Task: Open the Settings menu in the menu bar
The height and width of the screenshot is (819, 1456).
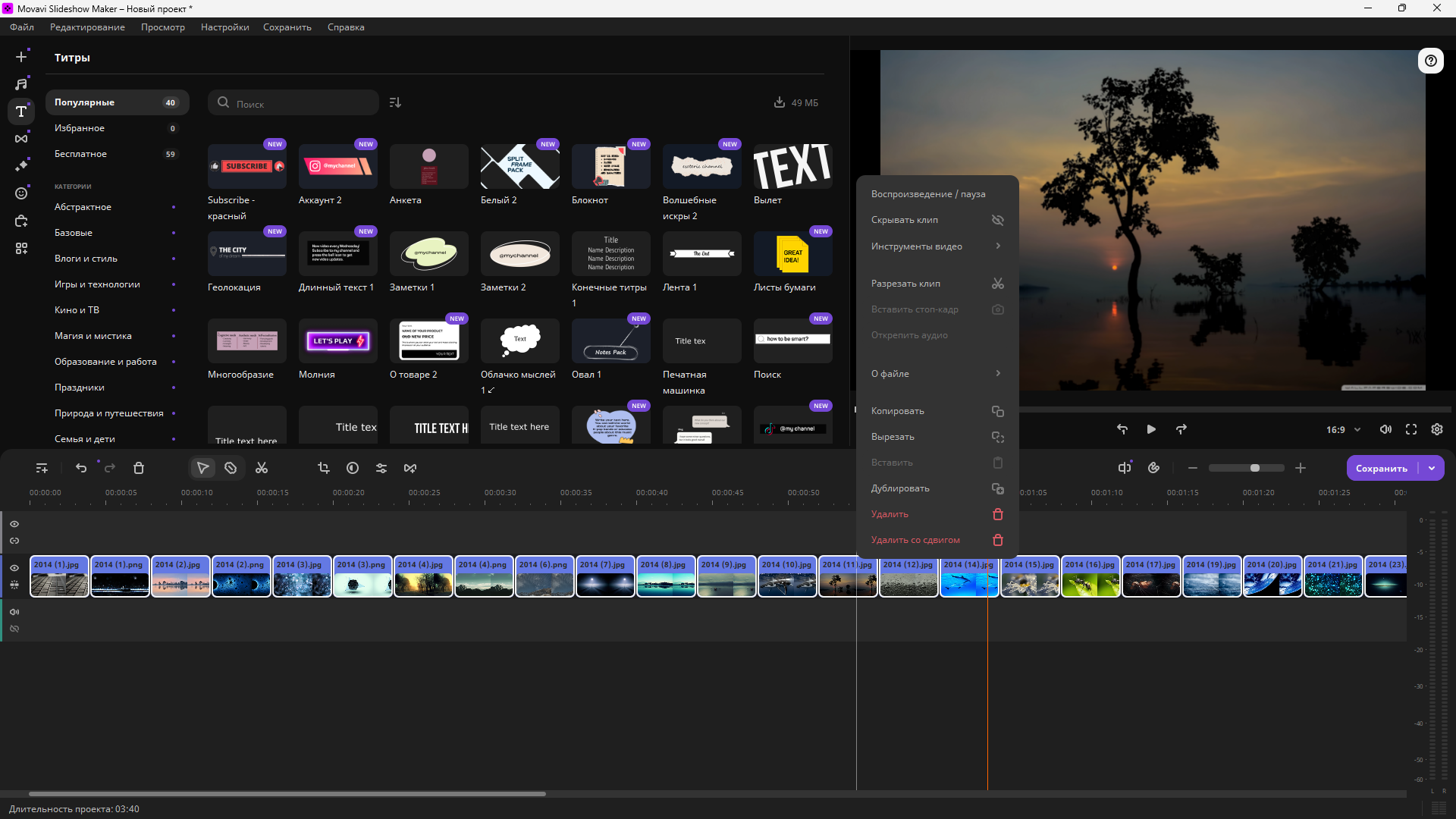Action: 224,27
